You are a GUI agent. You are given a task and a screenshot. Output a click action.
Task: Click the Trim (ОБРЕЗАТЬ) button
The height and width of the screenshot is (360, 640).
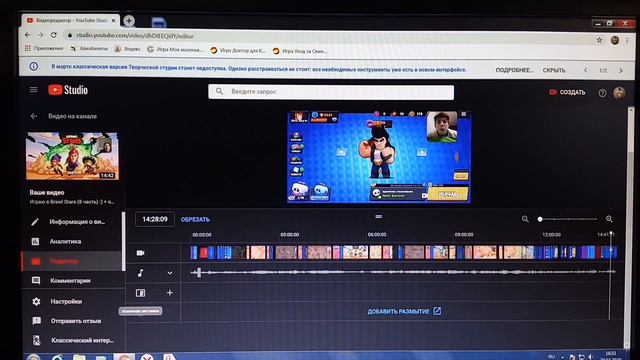point(195,219)
